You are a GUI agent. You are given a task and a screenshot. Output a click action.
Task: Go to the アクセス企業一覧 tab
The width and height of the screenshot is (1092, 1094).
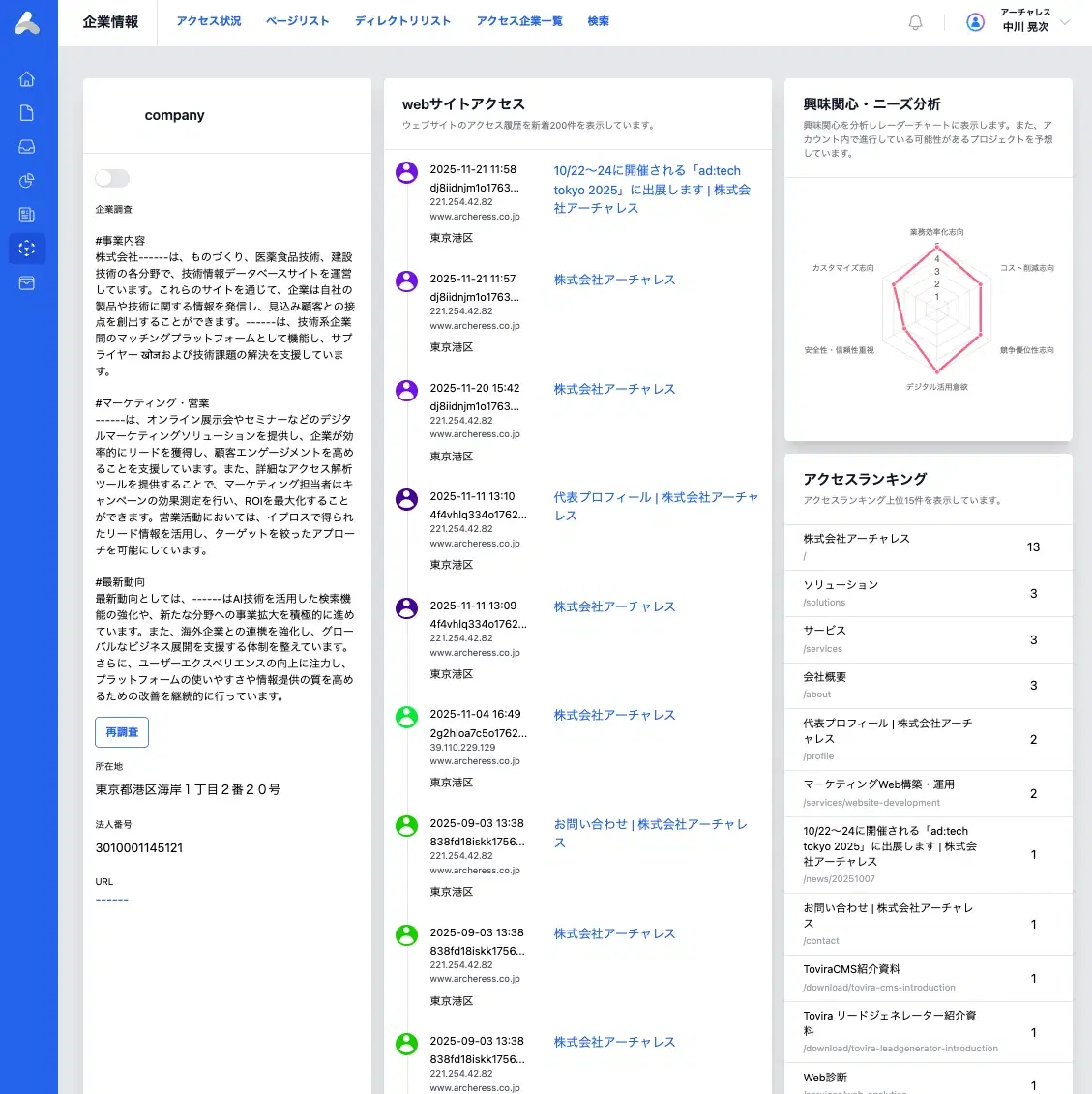pyautogui.click(x=519, y=21)
